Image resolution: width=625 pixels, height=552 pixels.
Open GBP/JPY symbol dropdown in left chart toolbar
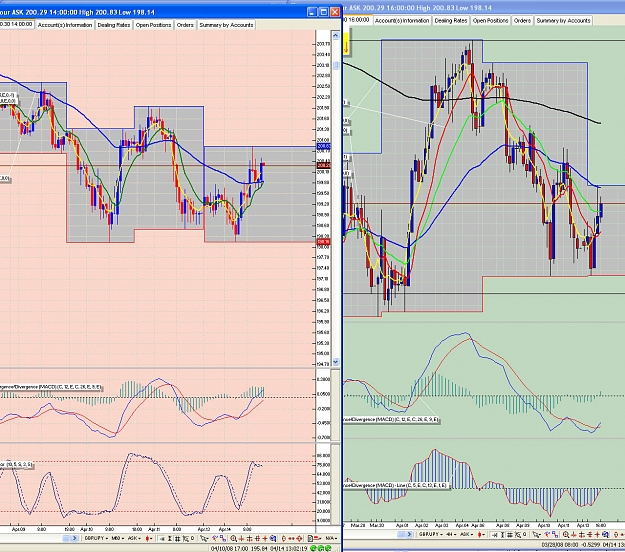pos(96,538)
